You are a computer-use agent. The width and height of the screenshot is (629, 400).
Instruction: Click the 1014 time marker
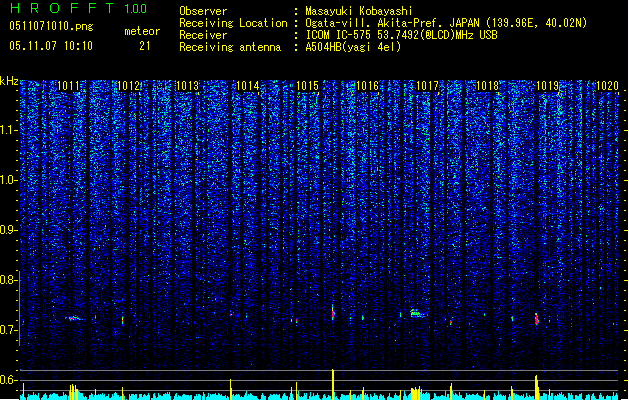[x=248, y=86]
